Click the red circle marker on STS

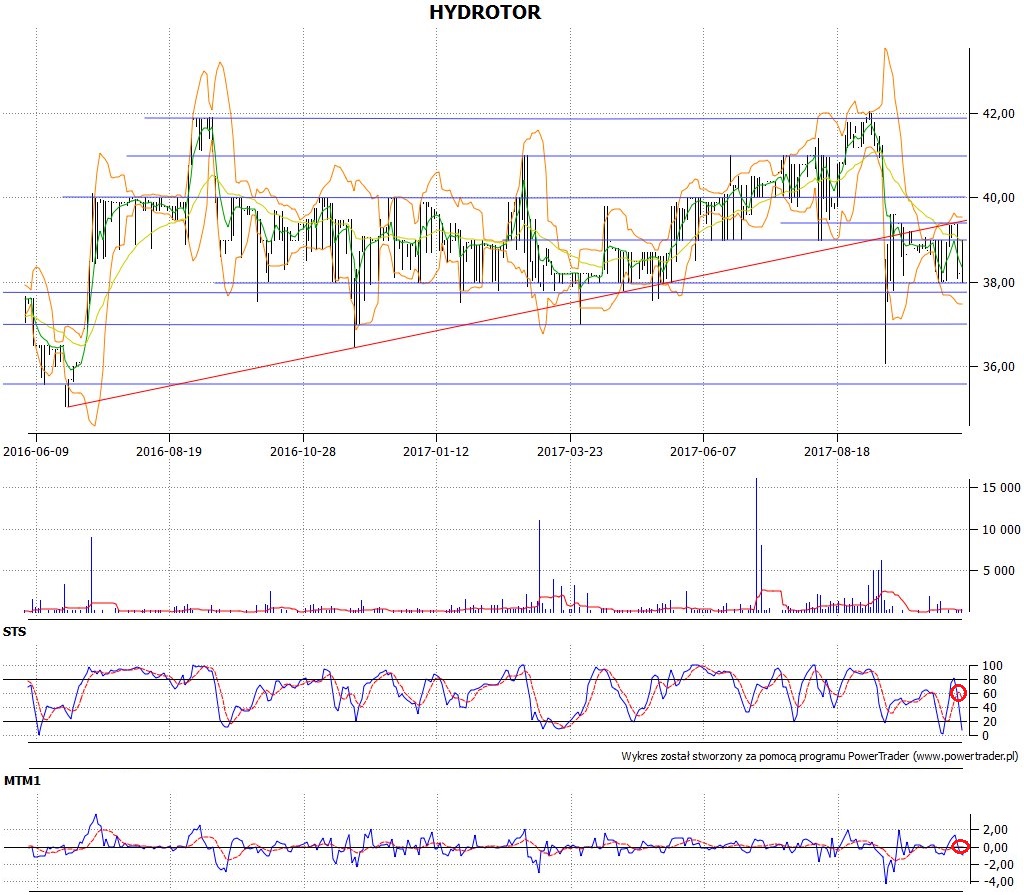958,693
